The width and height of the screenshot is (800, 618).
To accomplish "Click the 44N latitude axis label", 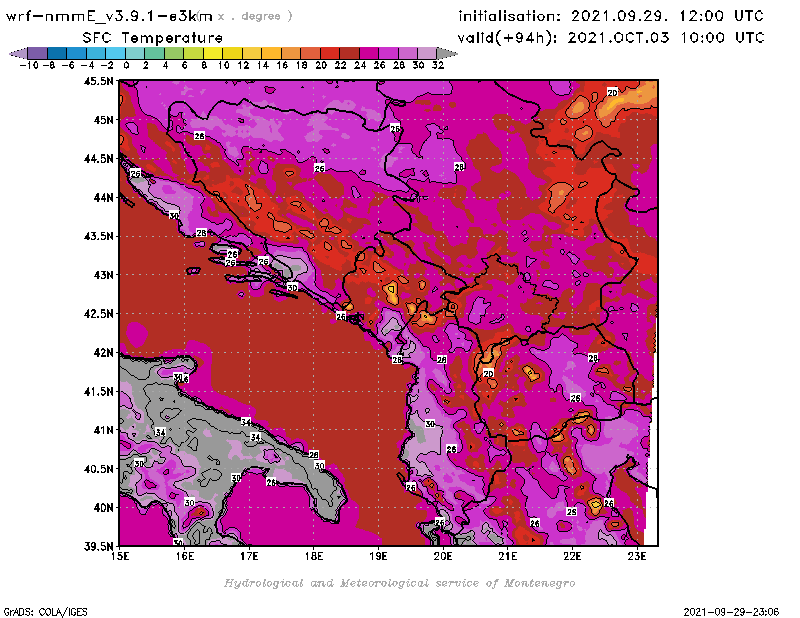I will pos(103,197).
